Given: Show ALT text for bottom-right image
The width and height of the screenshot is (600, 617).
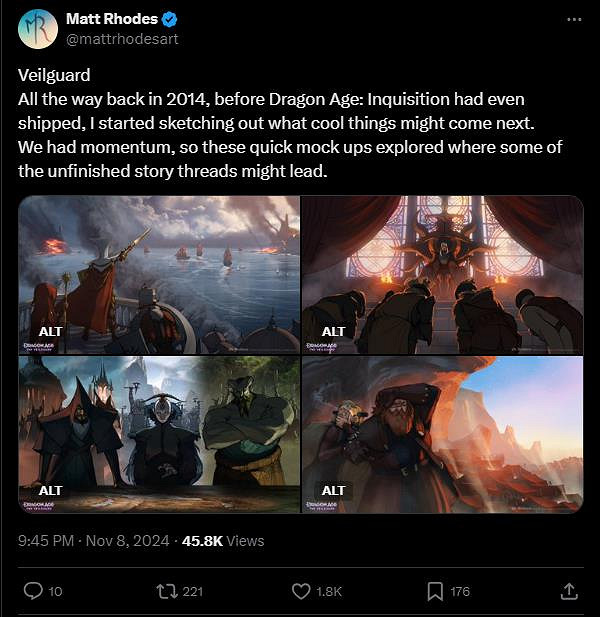Looking at the screenshot, I should (333, 491).
